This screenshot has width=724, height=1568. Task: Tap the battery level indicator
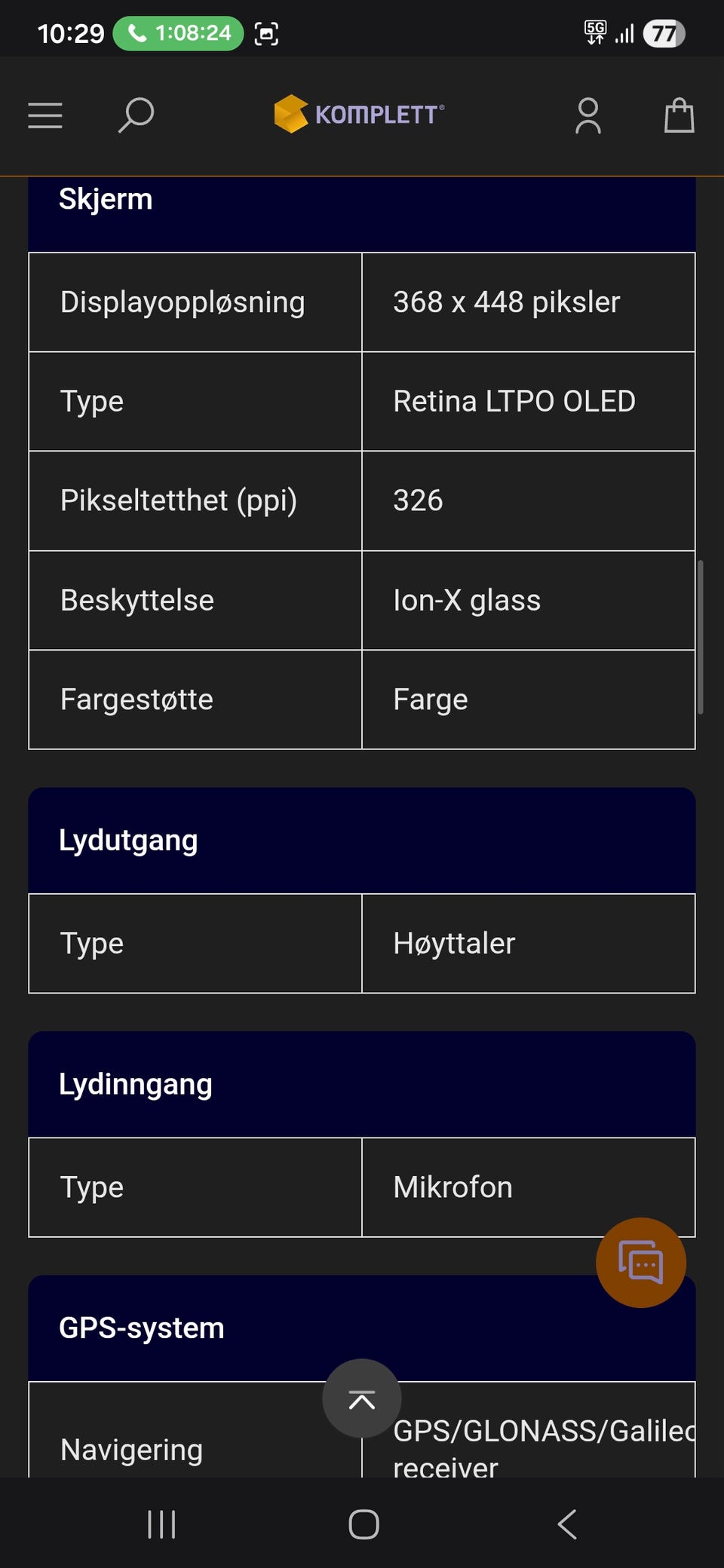(x=664, y=33)
